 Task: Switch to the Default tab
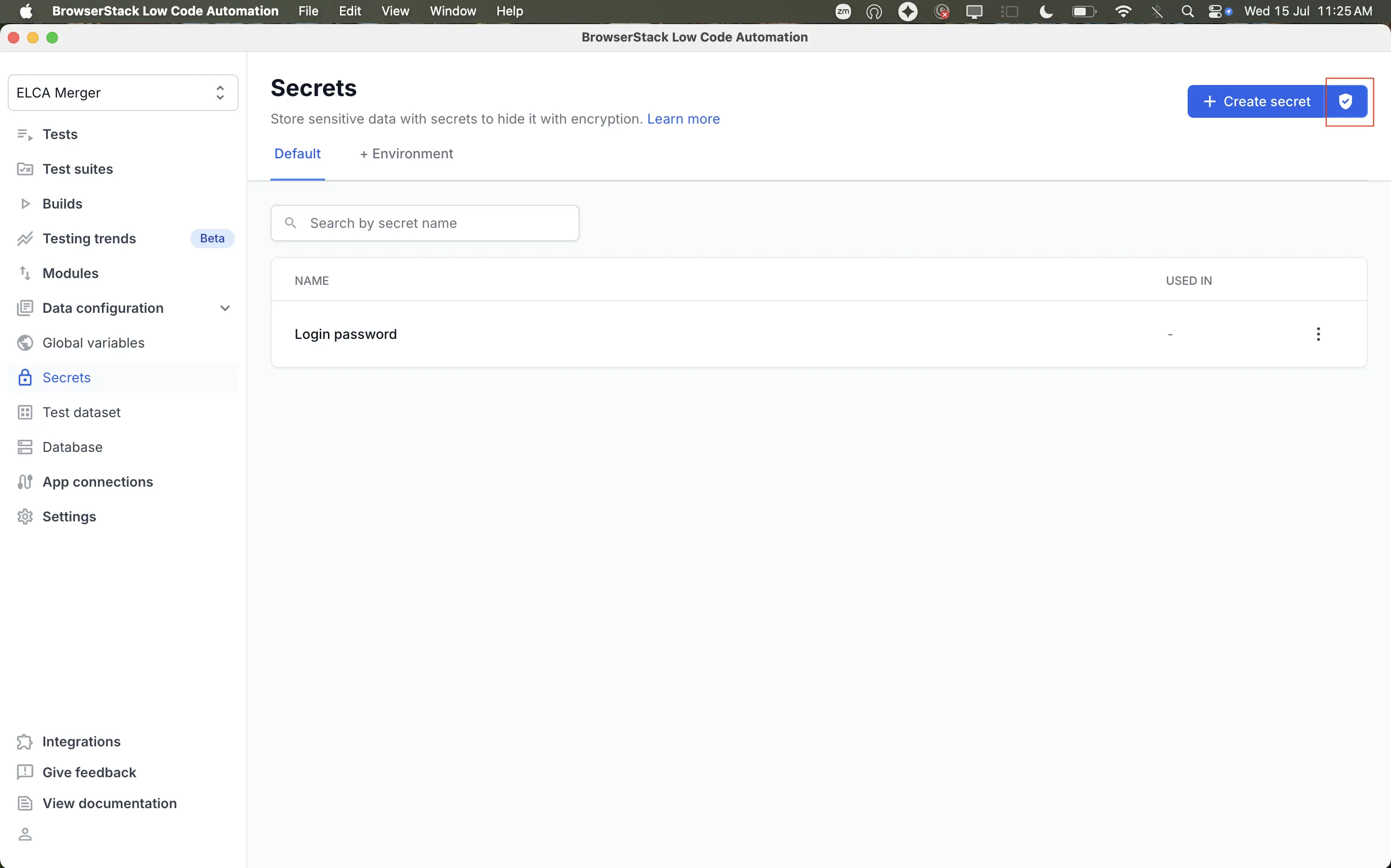tap(298, 154)
